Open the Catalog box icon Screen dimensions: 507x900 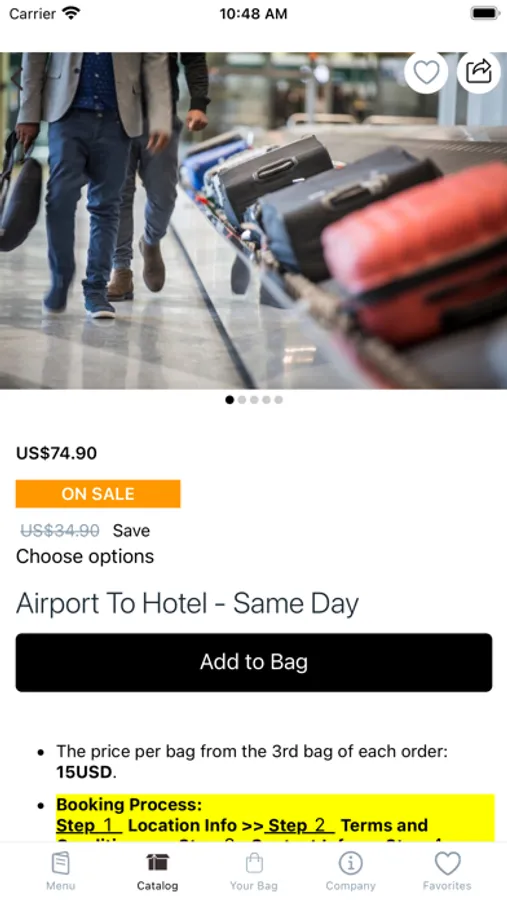[157, 862]
